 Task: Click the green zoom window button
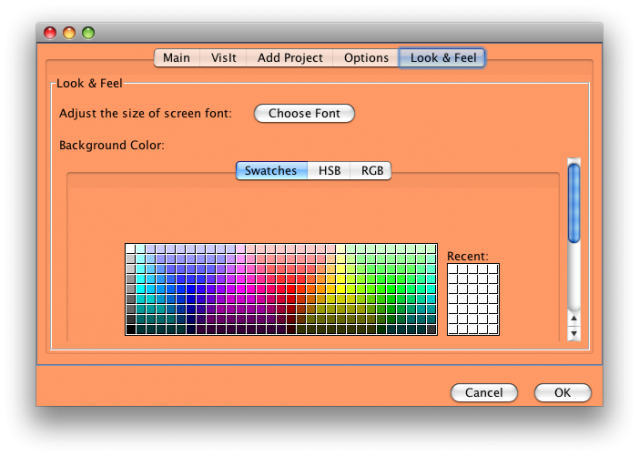[88, 33]
